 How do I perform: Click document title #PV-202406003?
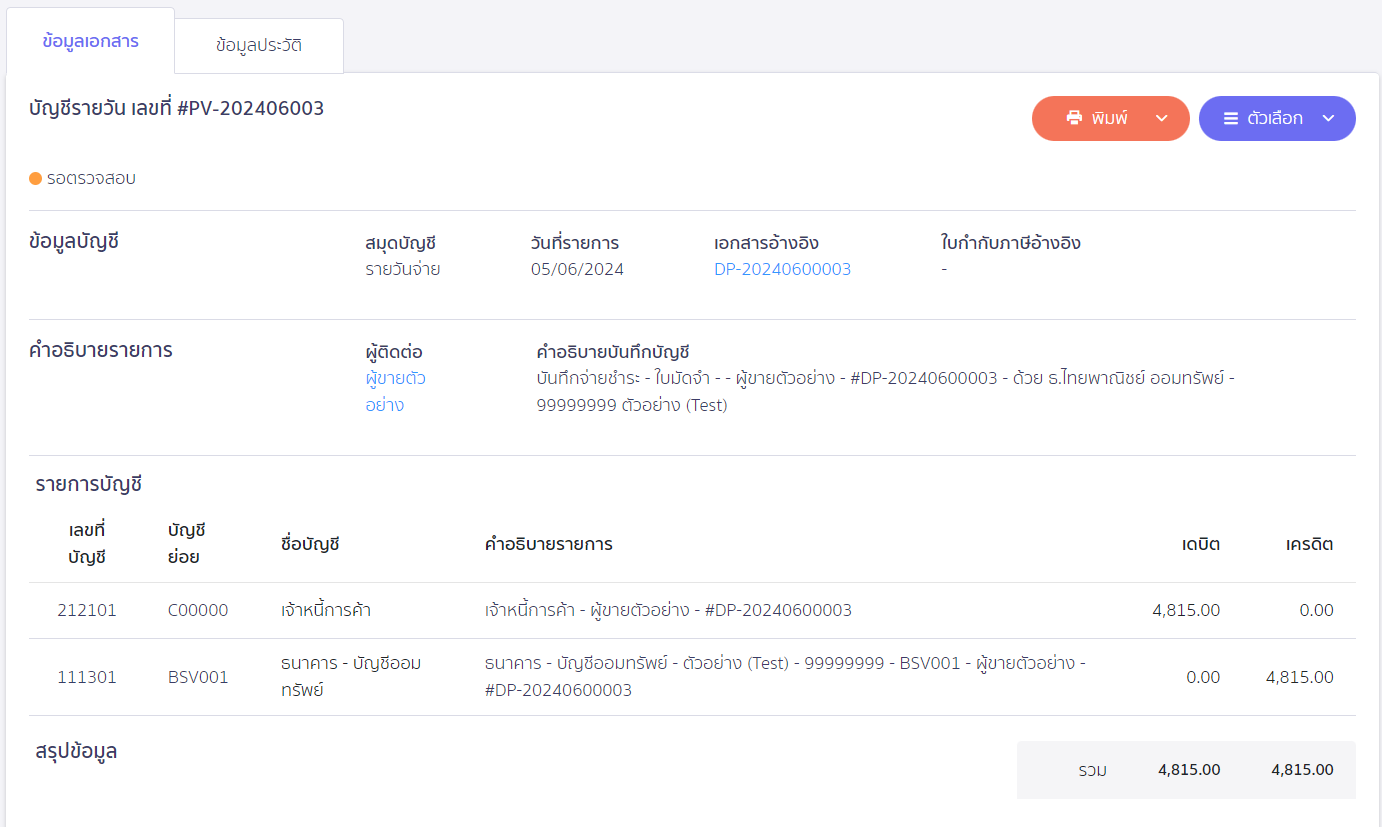click(x=250, y=108)
